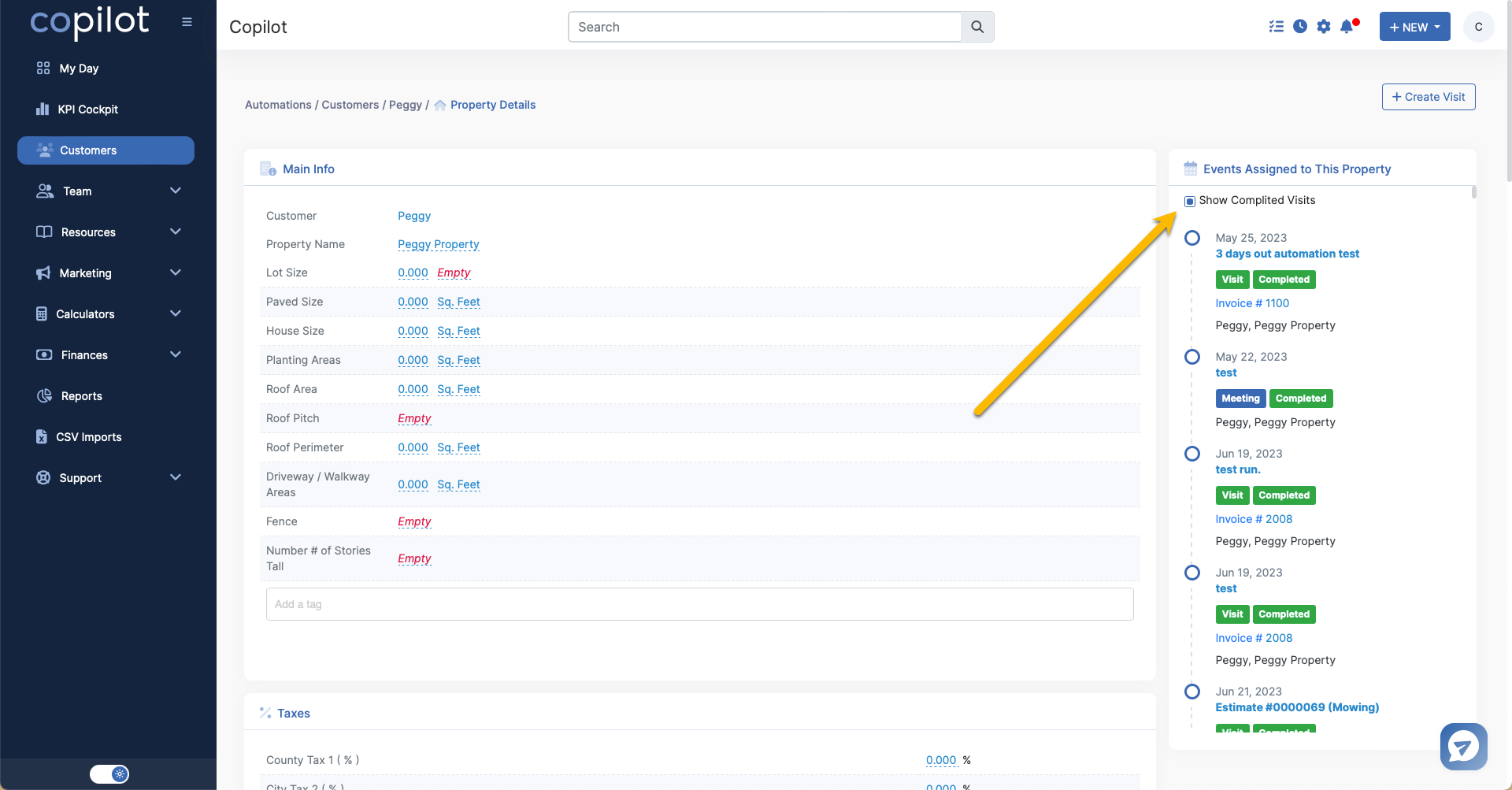The height and width of the screenshot is (790, 1512).
Task: Select Customers in the sidebar
Action: point(106,150)
